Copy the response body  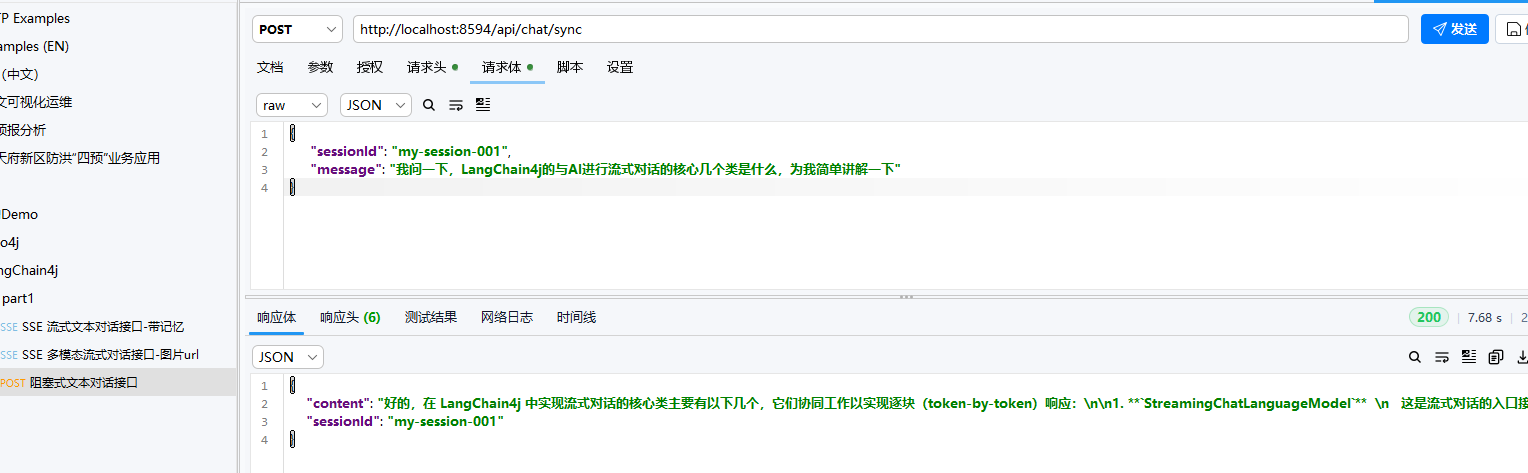pos(1496,357)
